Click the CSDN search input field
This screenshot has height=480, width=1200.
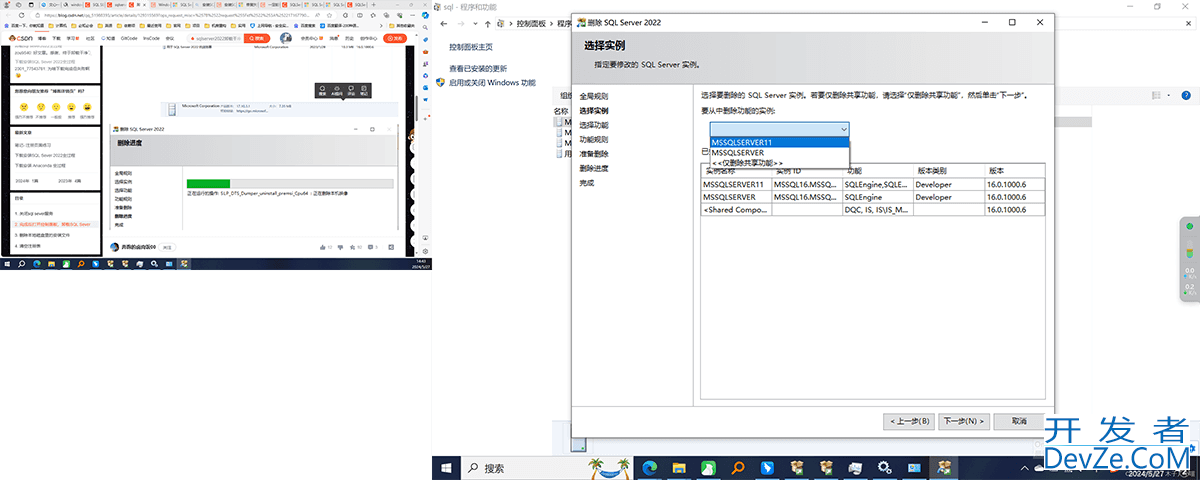pos(214,38)
